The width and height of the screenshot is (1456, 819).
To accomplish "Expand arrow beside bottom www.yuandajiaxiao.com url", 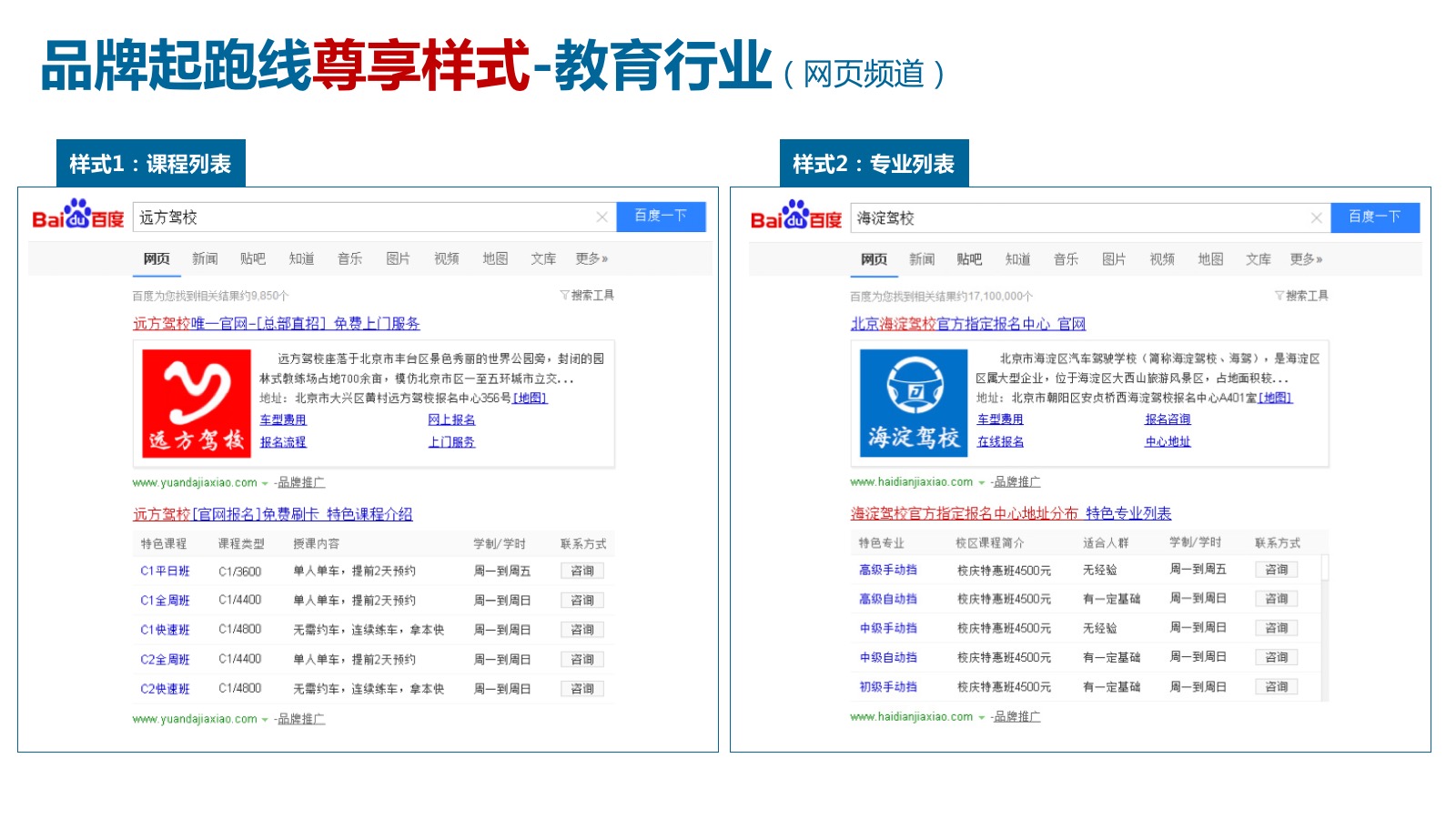I will click(x=265, y=720).
